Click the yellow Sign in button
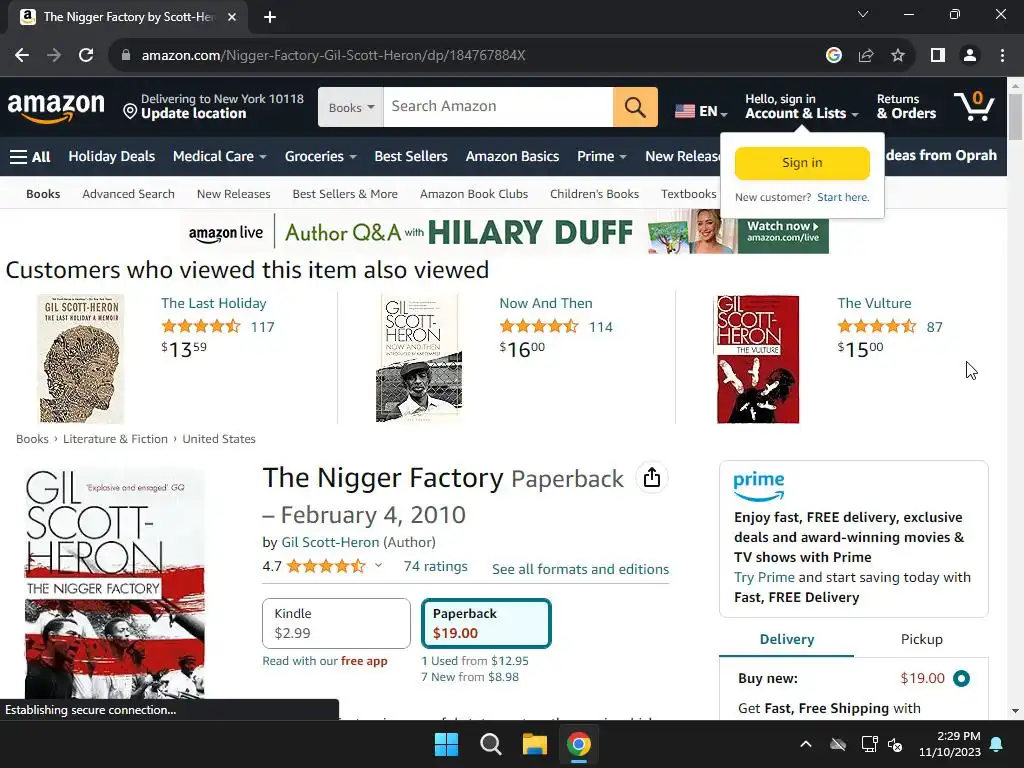 coord(802,163)
